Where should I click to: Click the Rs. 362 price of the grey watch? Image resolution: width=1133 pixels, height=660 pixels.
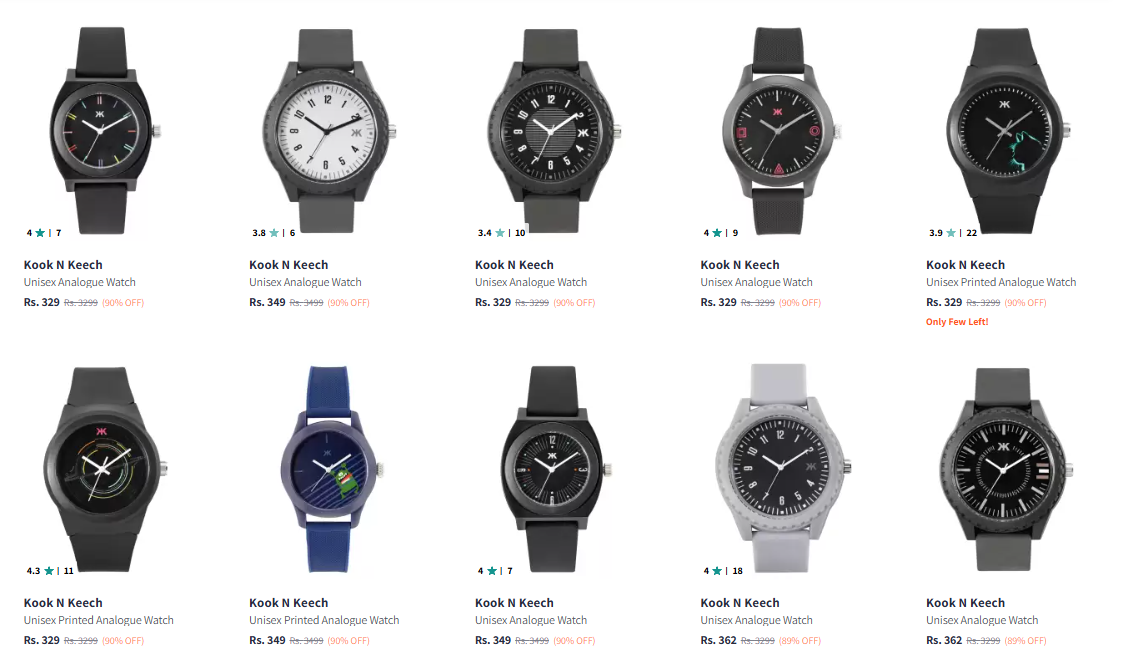click(718, 640)
